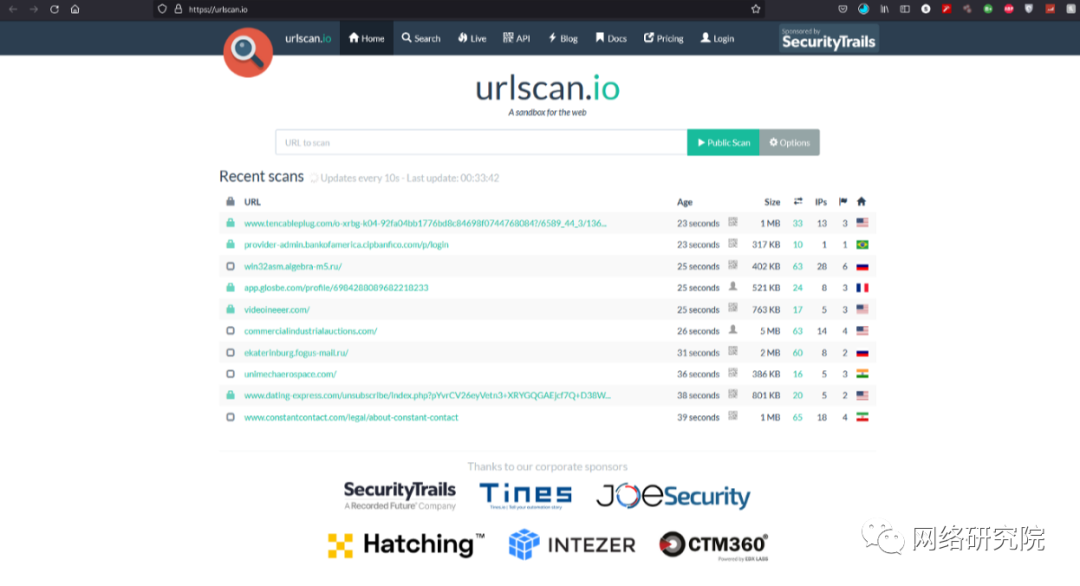Open the SecurityTrails sponsor logo at bottom
This screenshot has width=1080, height=586.
pyautogui.click(x=399, y=496)
